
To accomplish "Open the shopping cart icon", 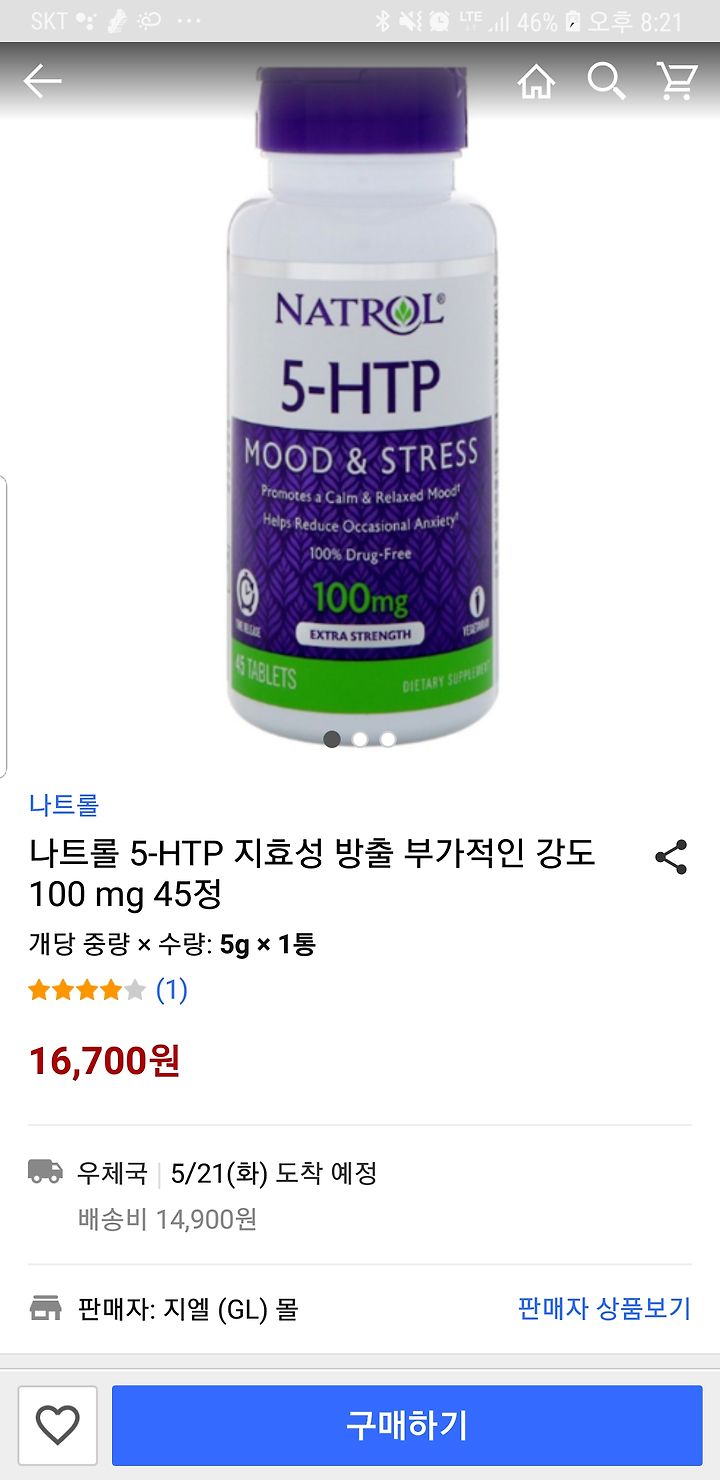I will [677, 81].
